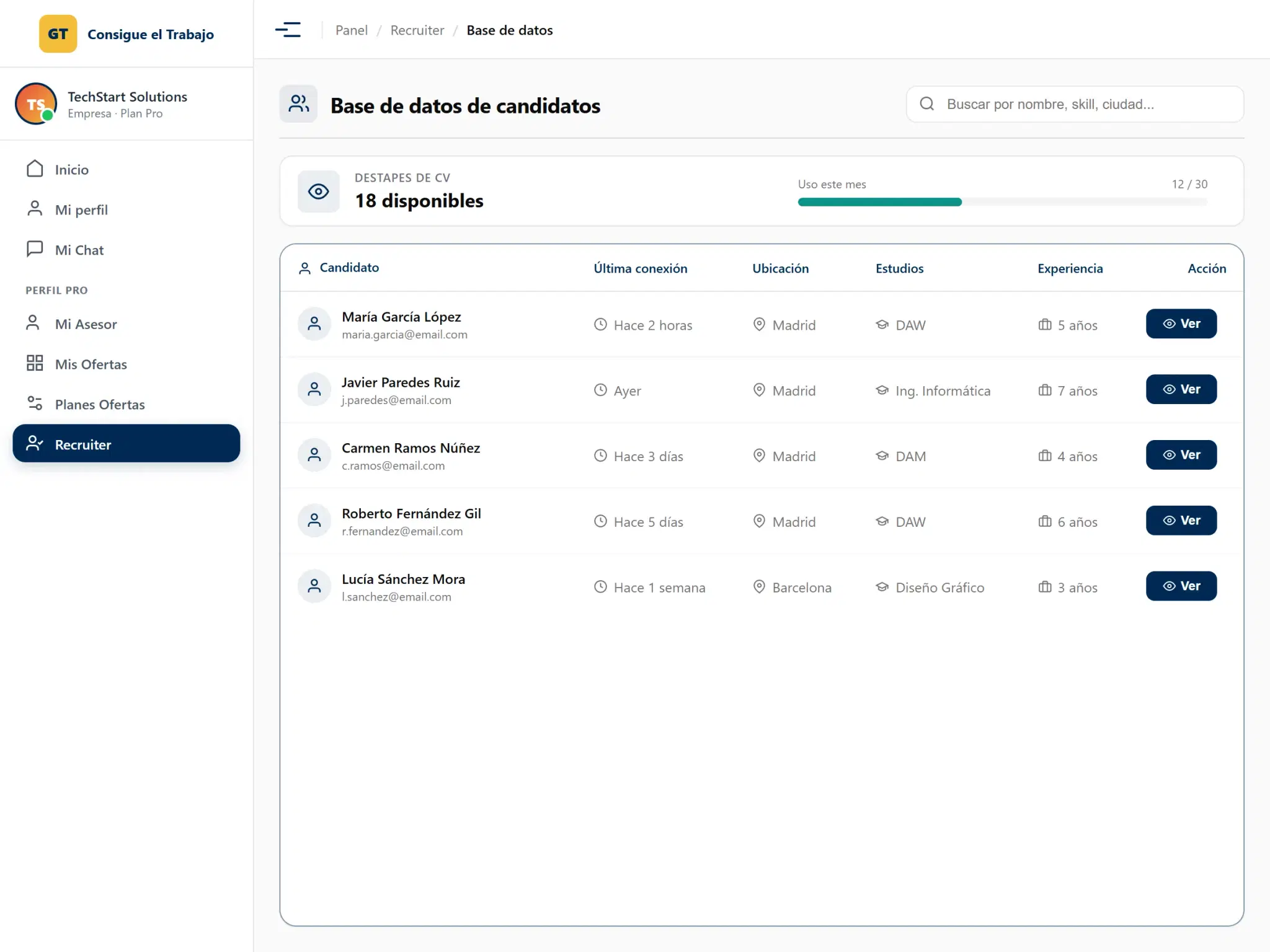1270x952 pixels.
Task: Click the candidates database heading icon
Action: [298, 104]
